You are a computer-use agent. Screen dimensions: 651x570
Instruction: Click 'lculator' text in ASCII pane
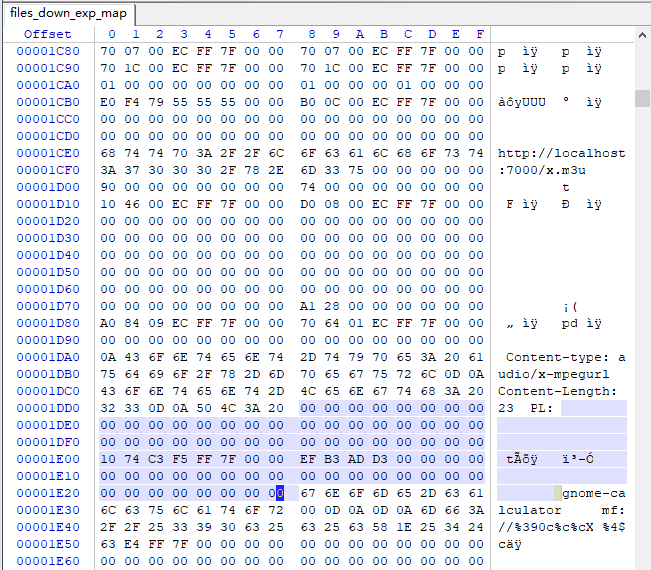529,510
